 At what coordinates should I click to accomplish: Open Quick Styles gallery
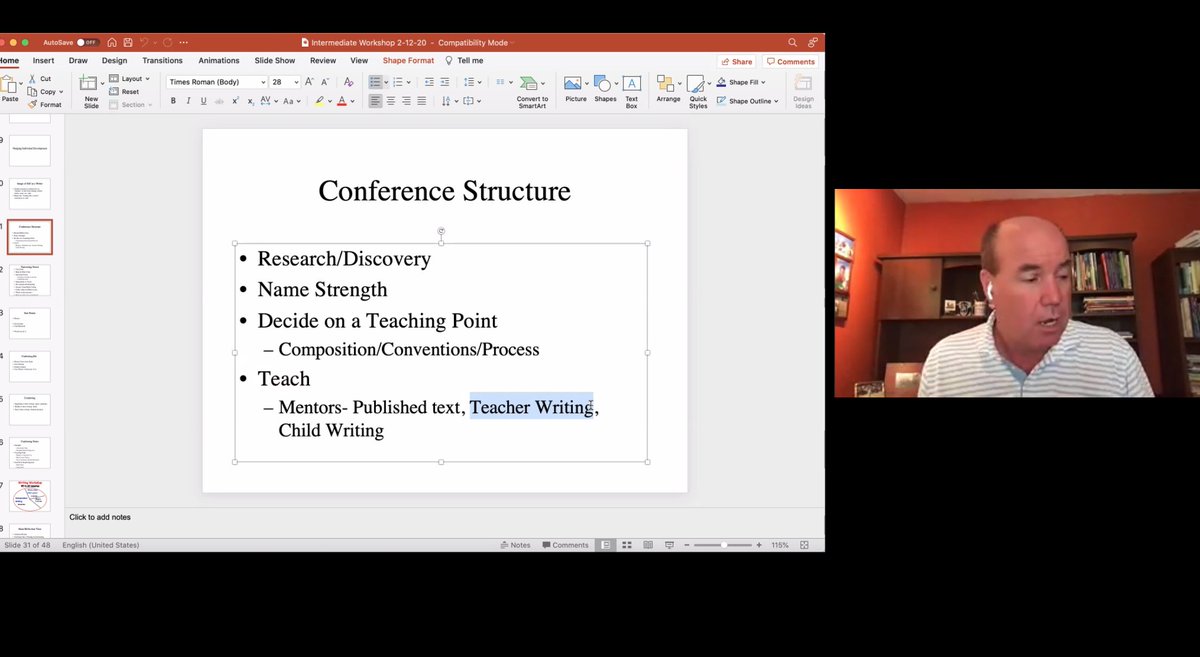pos(698,91)
